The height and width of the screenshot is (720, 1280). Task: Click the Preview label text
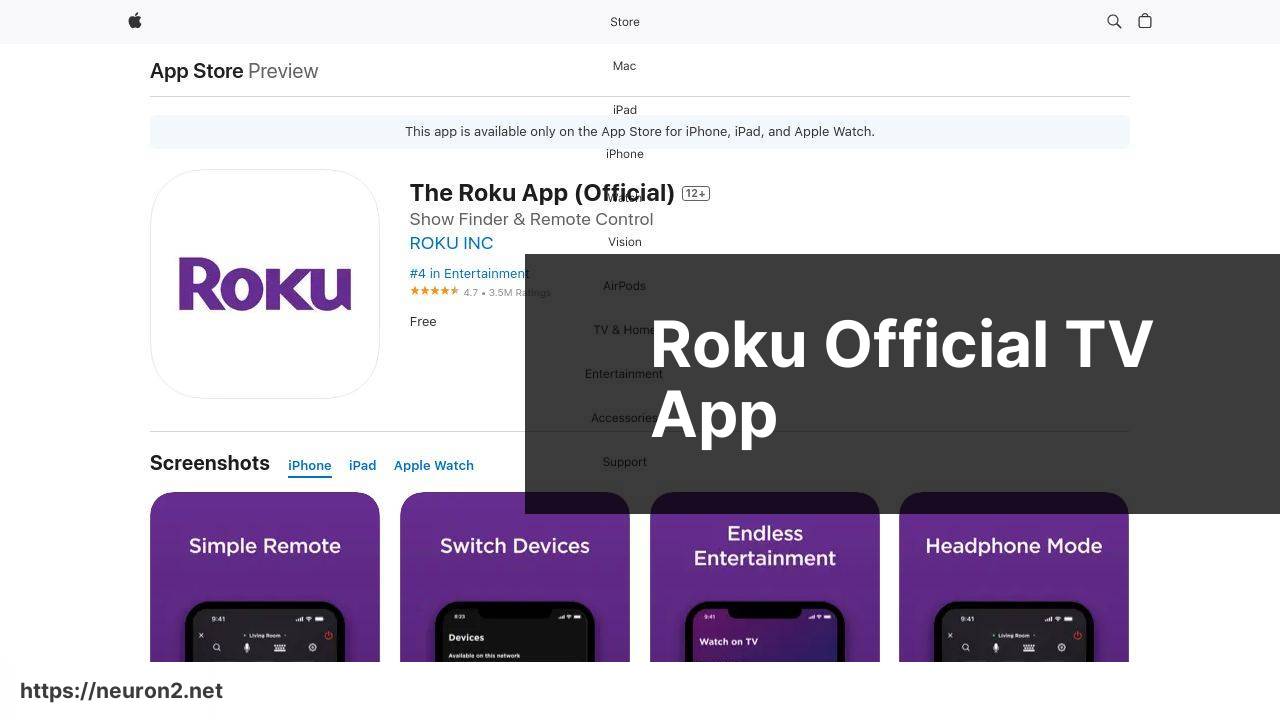click(x=283, y=71)
